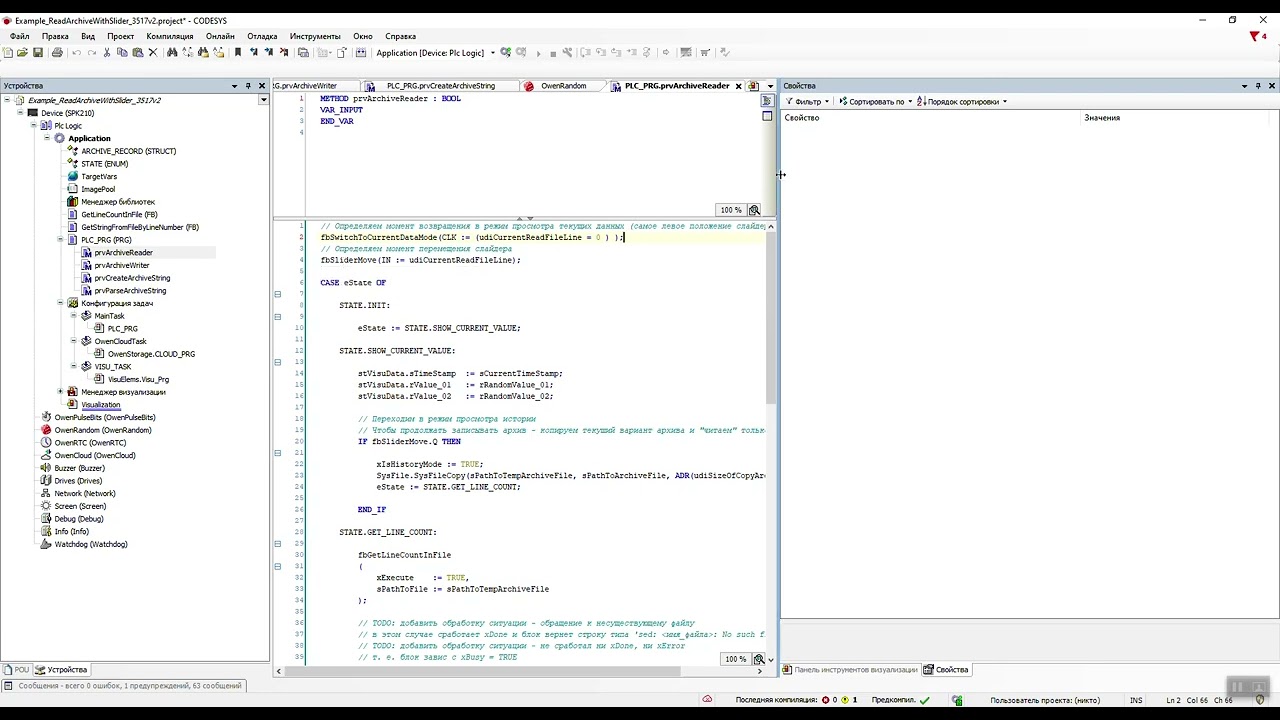
Task: Toggle the tabular declaration view button
Action: (x=767, y=116)
